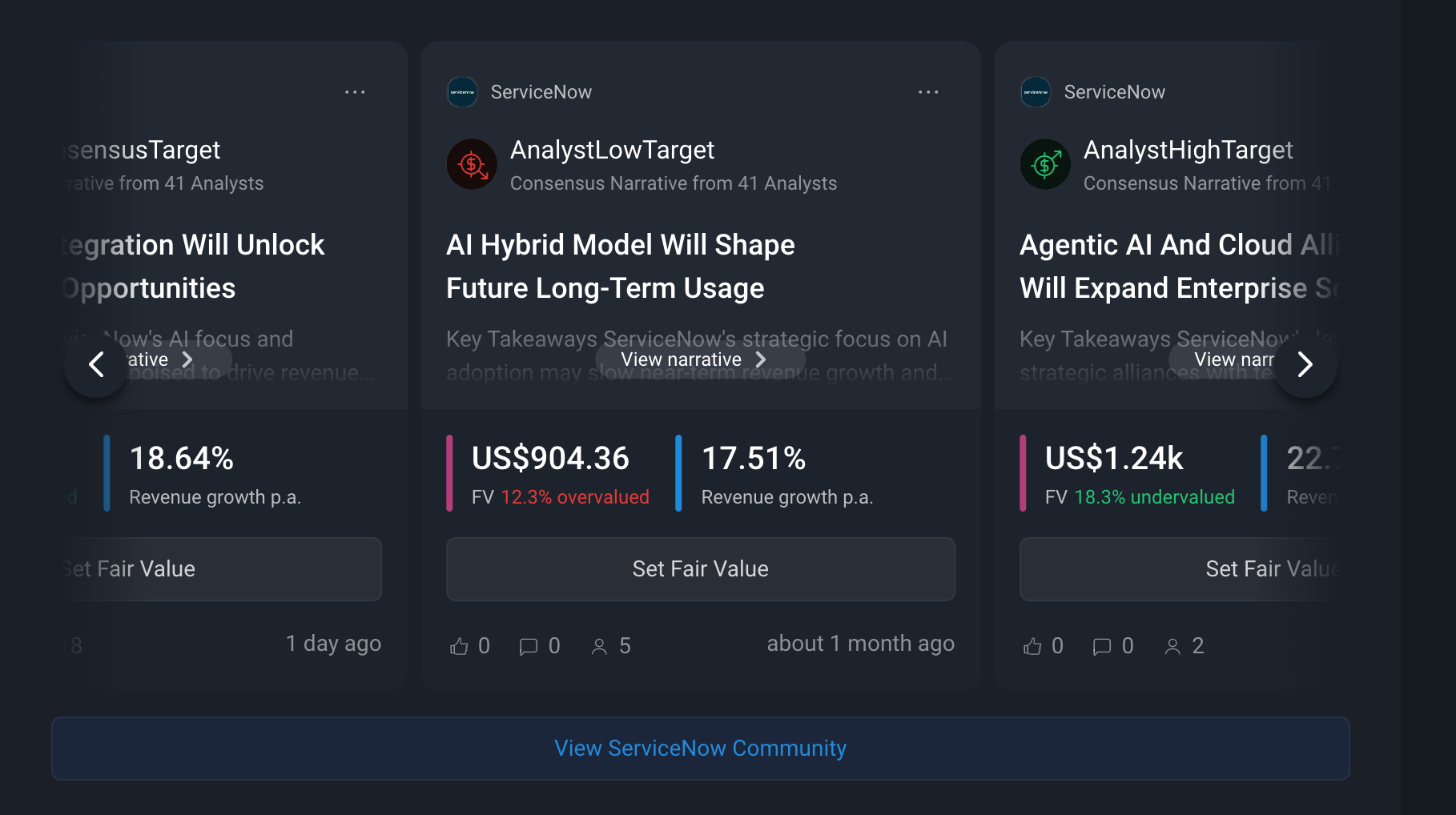1456x815 pixels.
Task: Click ServiceNow logo on AnalystHighTarget card
Action: coord(1036,92)
